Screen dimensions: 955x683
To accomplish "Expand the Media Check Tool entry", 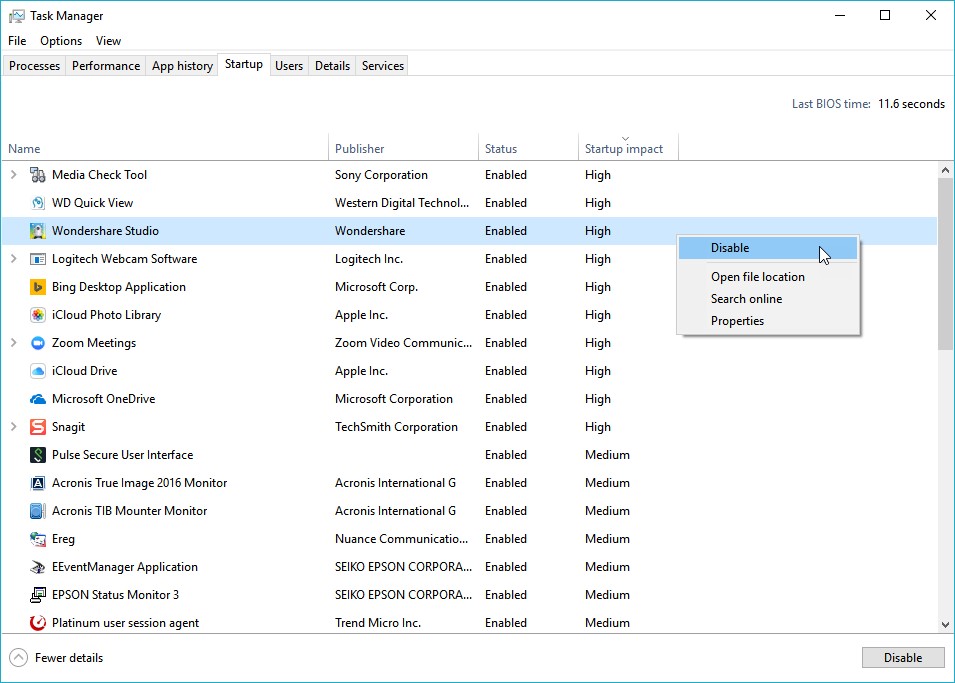I will pos(14,175).
